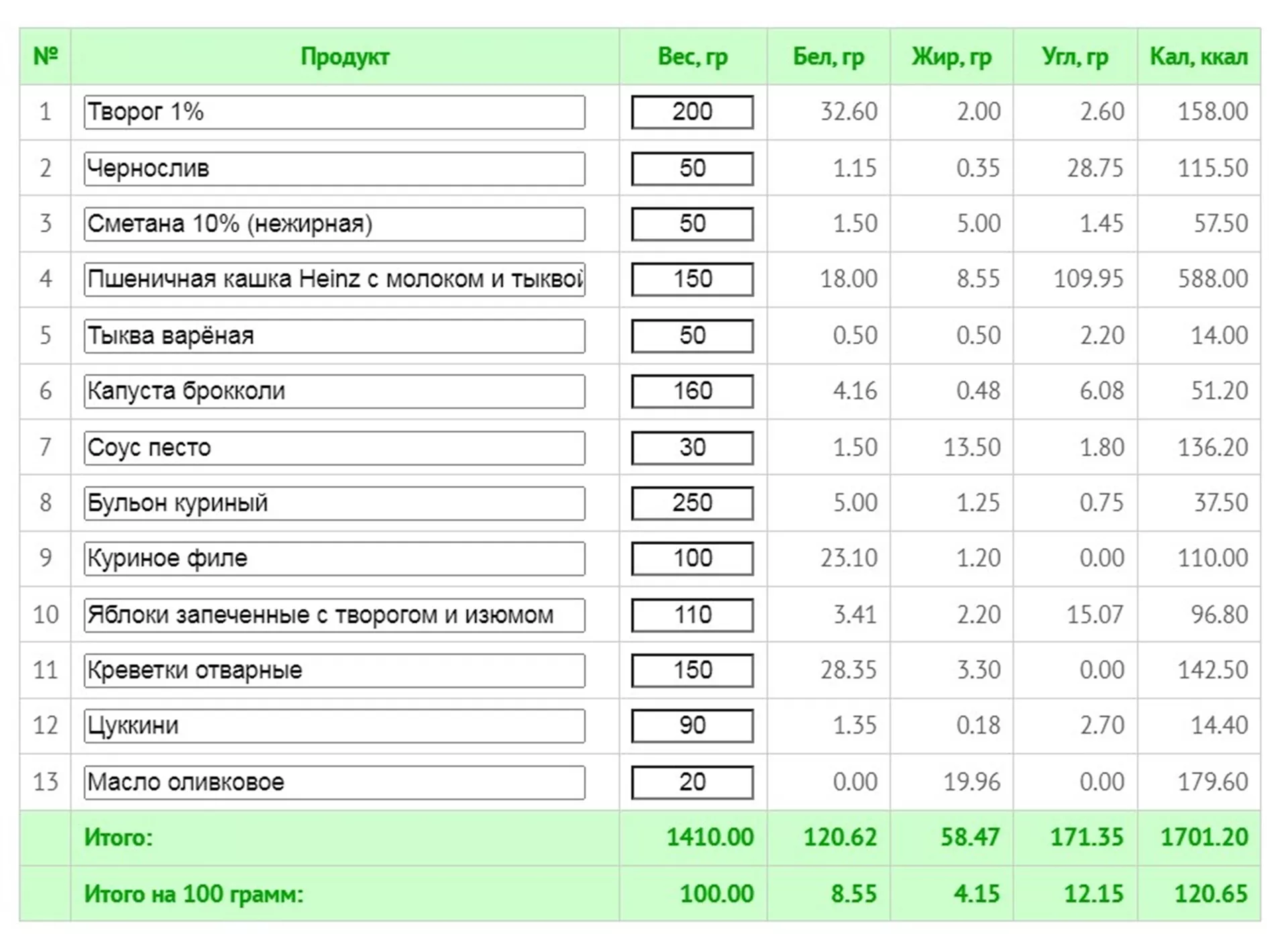Screen dimensions: 1288x940
Task: Click the Цуккини product name field
Action: coord(334,726)
